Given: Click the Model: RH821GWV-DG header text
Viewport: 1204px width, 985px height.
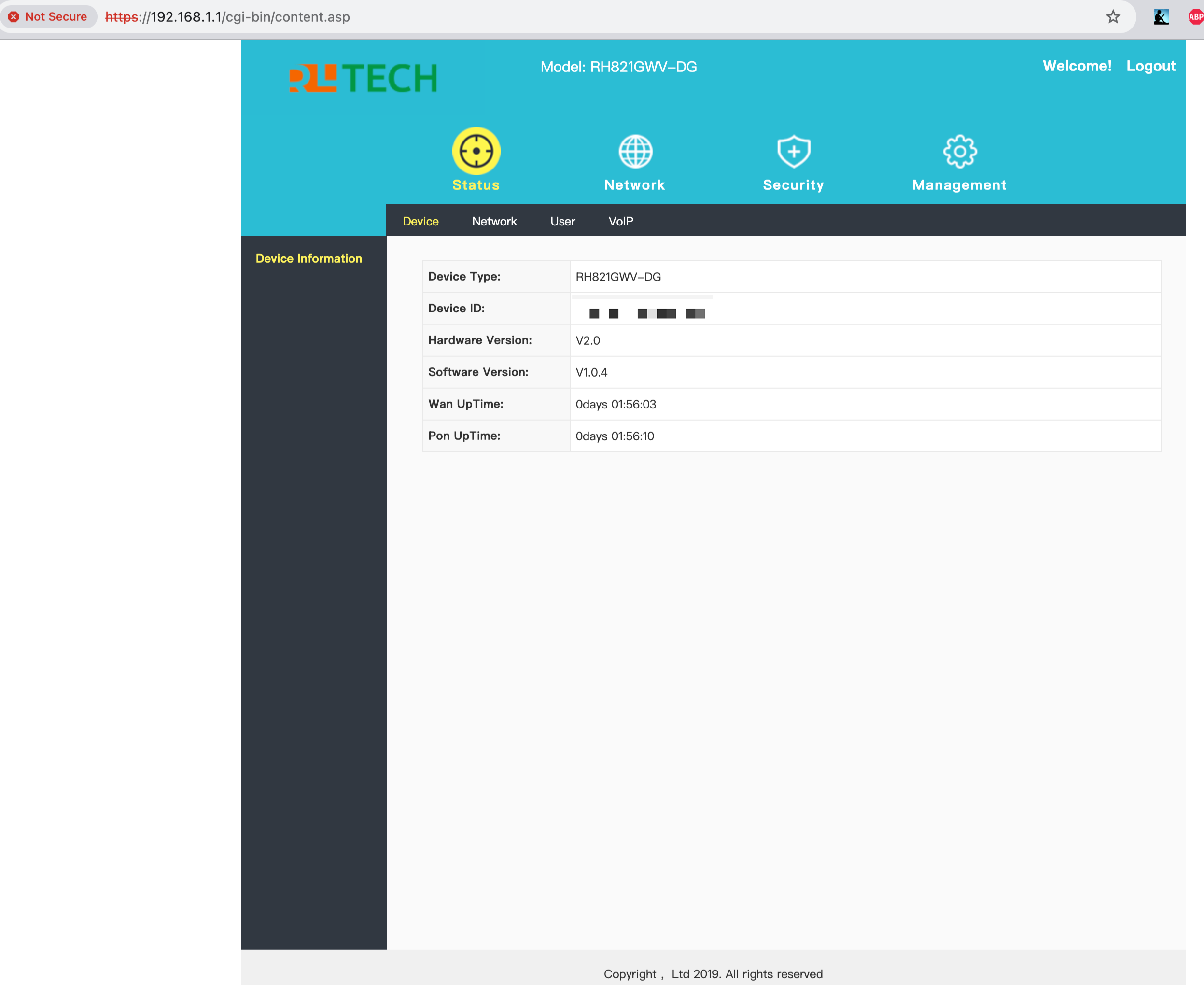Looking at the screenshot, I should 618,67.
